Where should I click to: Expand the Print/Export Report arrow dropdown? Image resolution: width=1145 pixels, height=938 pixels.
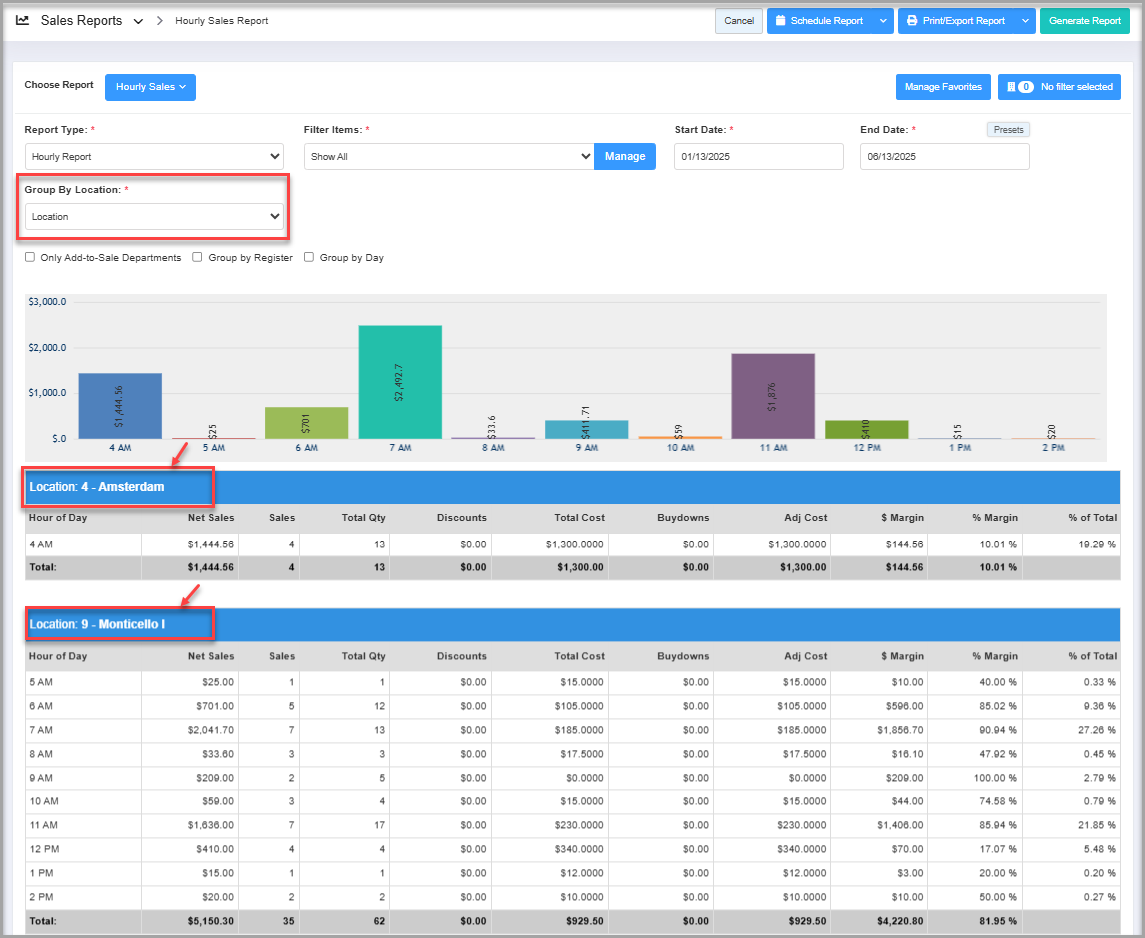1025,21
